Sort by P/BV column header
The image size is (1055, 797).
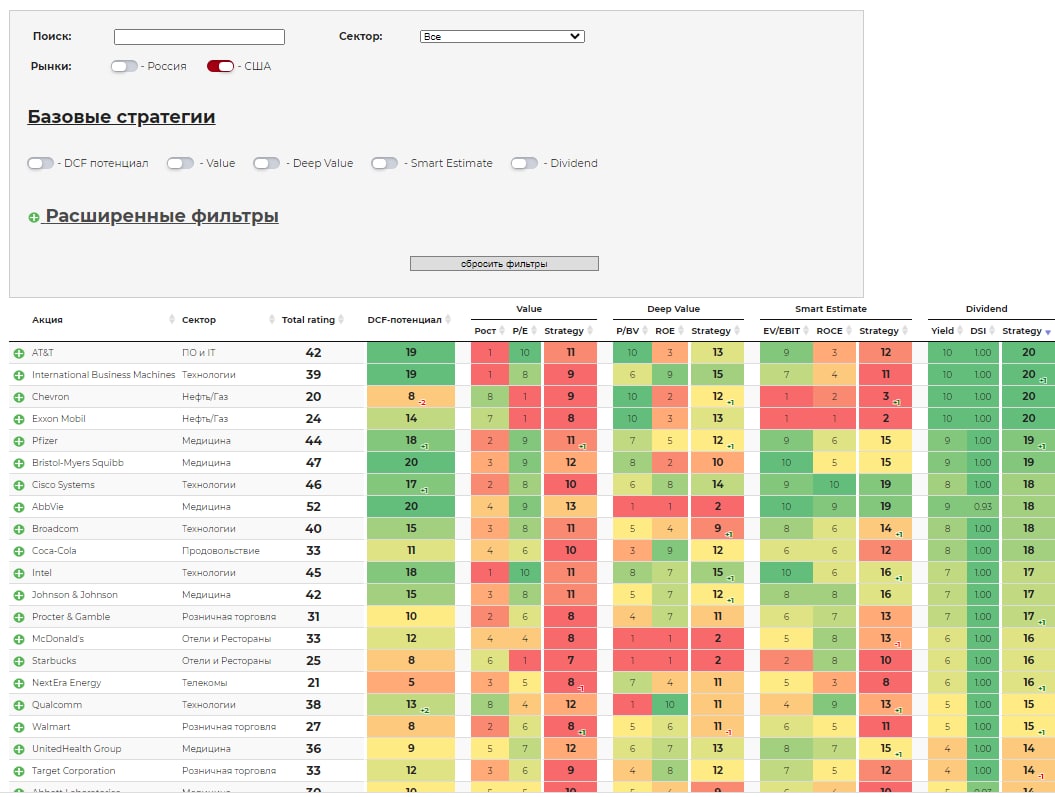632,330
